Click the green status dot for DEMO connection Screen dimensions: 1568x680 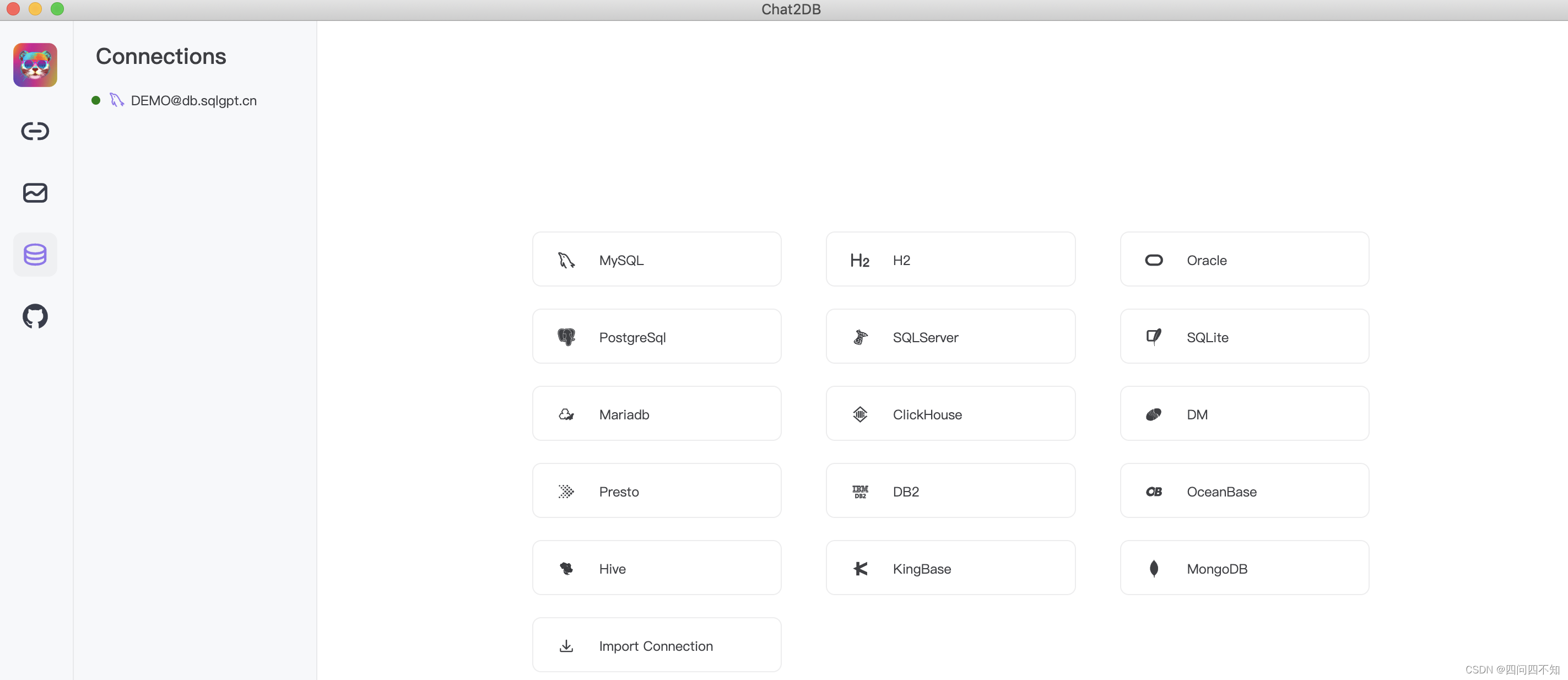click(96, 100)
